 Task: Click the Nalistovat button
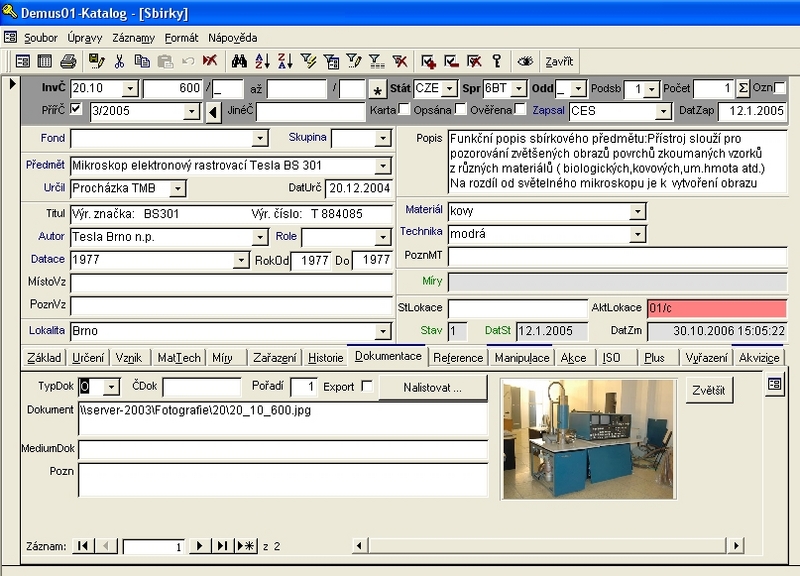coord(433,388)
